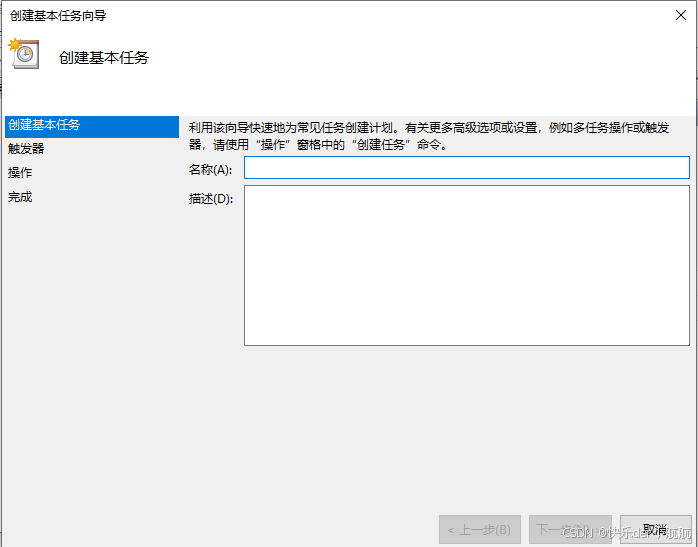Focus the 名称(A) input field

coord(467,167)
